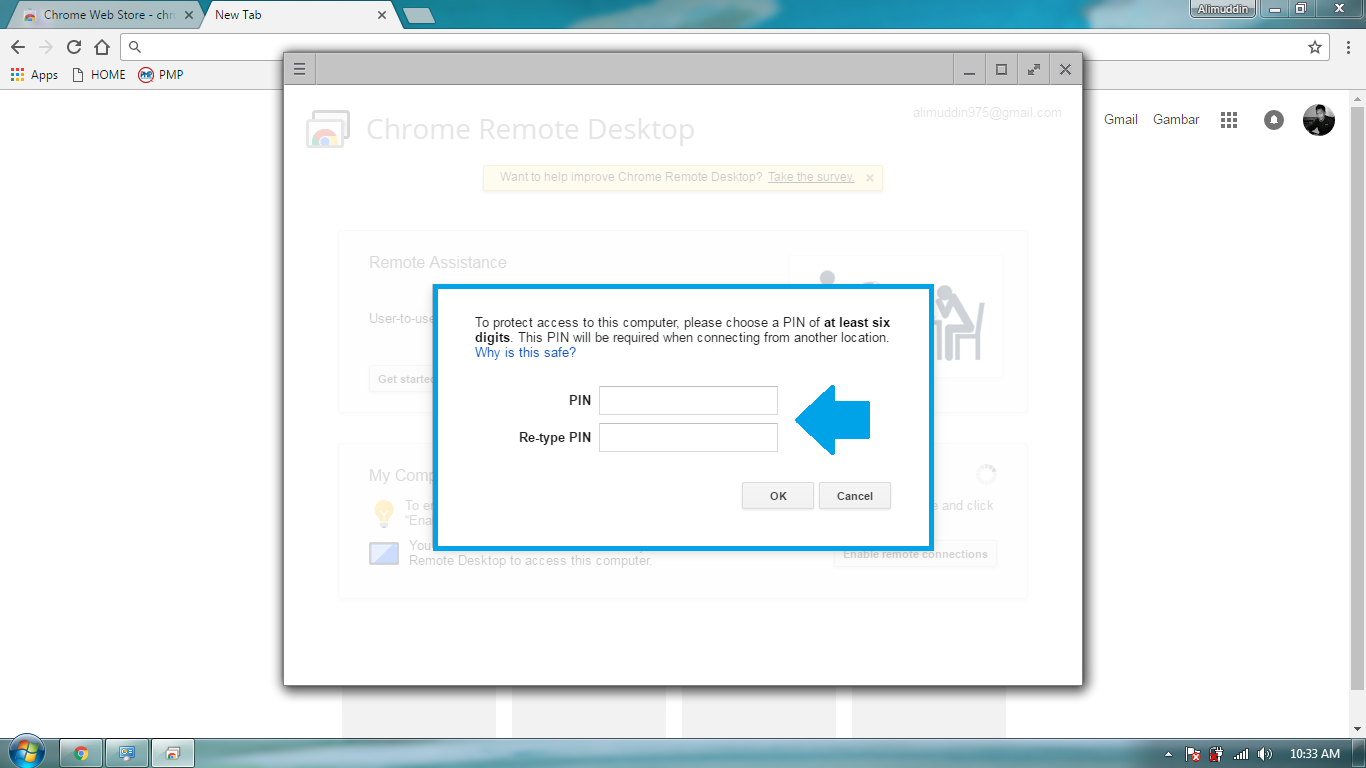Cancel the PIN dialog
Viewport: 1366px width, 768px height.
855,496
